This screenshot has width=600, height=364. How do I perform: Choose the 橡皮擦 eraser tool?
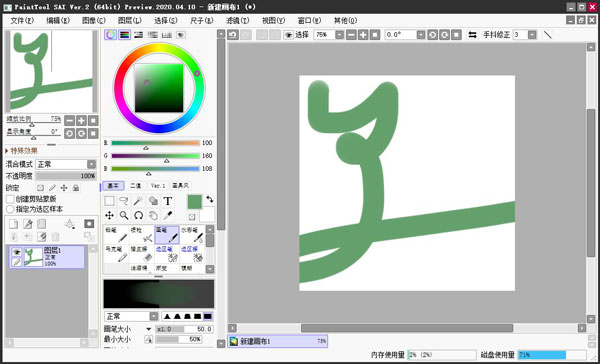point(142,254)
